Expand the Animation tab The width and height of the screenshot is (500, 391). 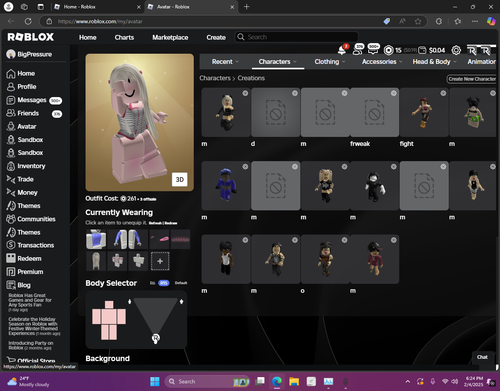pos(481,62)
